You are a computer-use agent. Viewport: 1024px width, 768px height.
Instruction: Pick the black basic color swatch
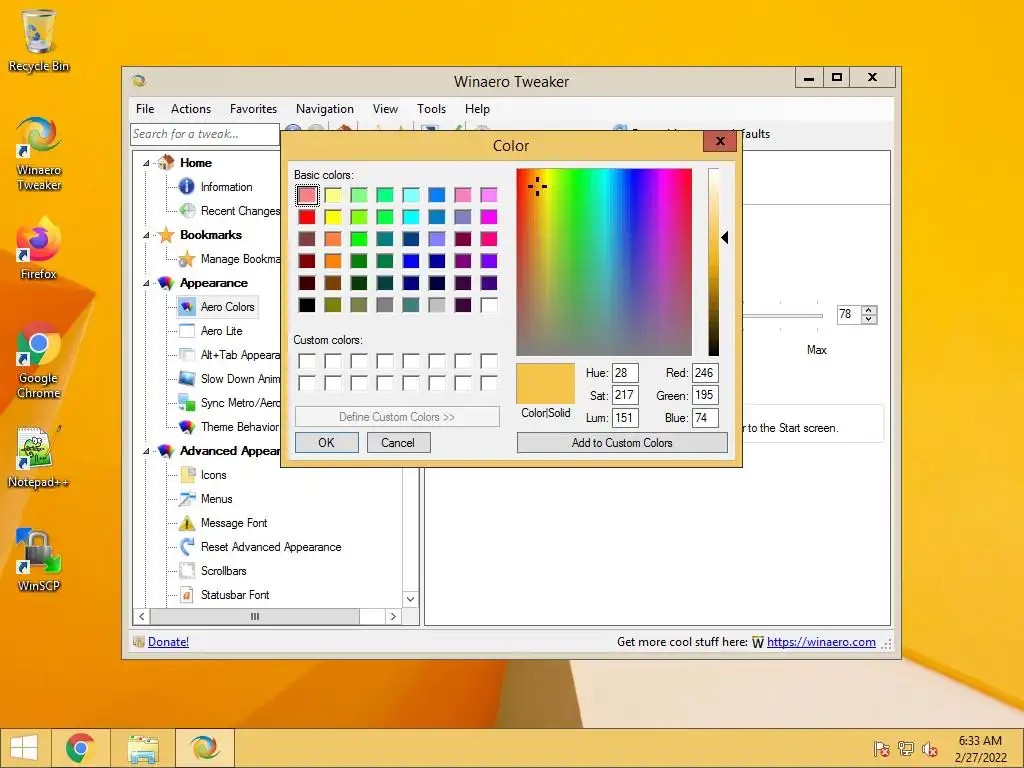tap(307, 305)
